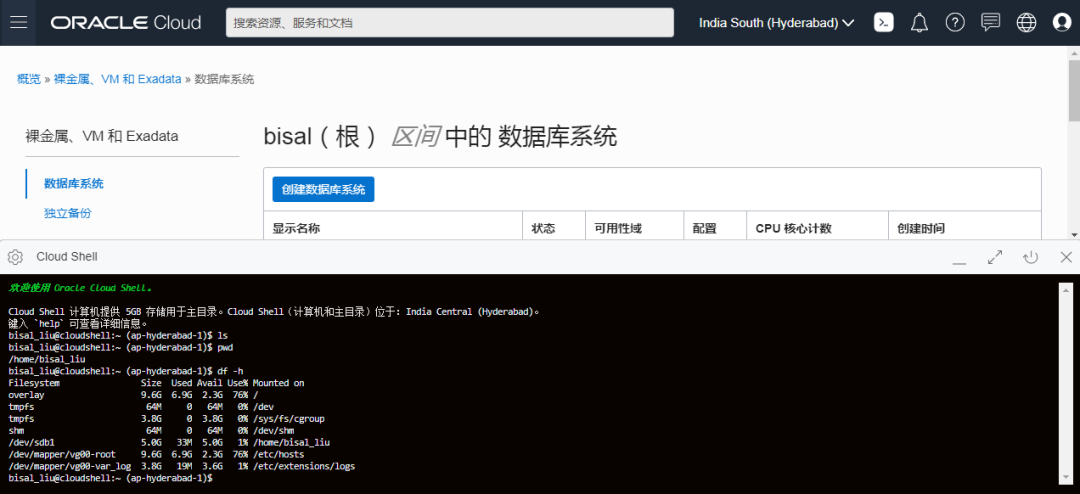Viewport: 1080px width, 494px height.
Task: Restart Cloud Shell with the power icon
Action: 1030,257
